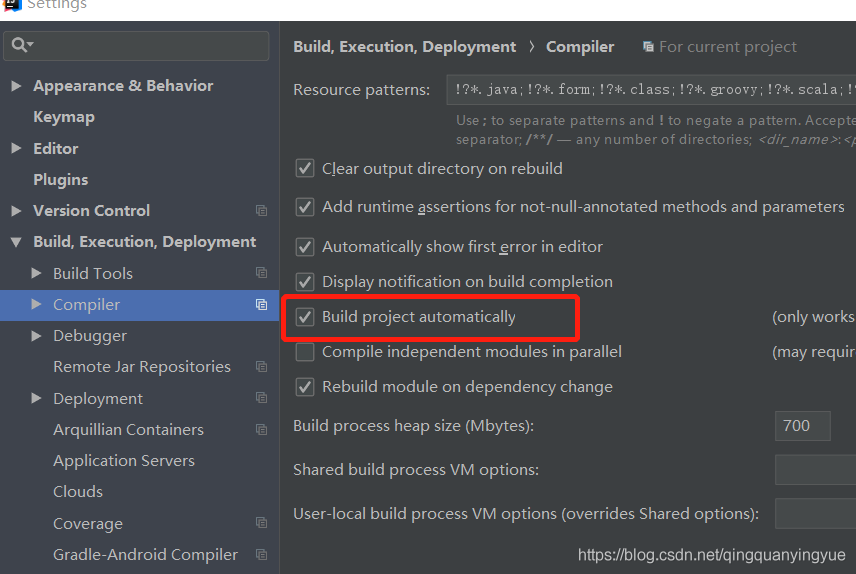Select Gradle-Android Compiler
The height and width of the screenshot is (574, 856).
[145, 555]
